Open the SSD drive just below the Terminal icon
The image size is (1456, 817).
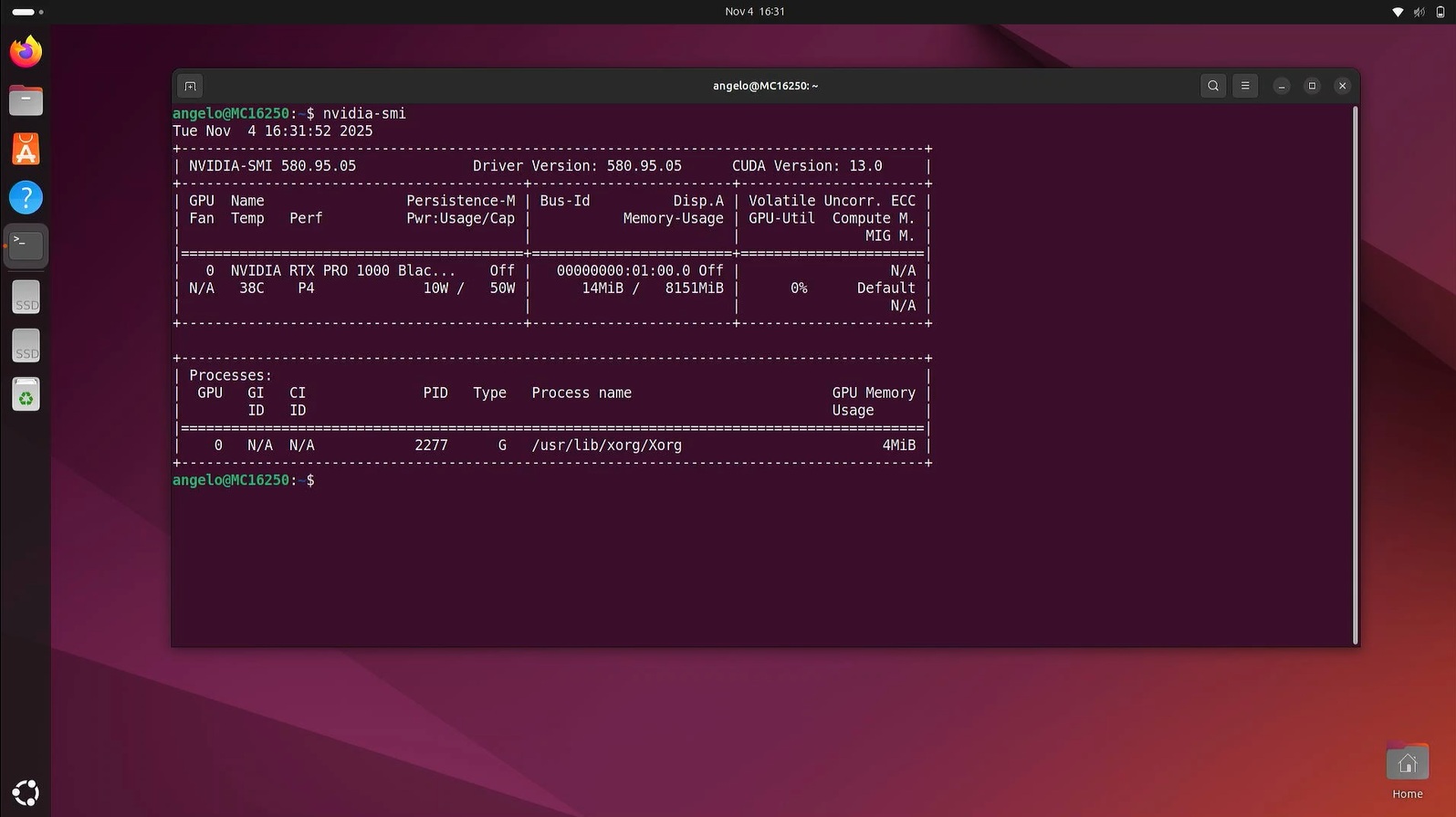26,297
